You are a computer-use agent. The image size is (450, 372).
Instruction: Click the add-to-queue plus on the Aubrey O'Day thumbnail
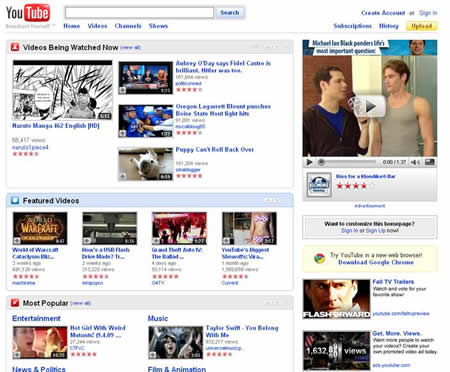(x=123, y=90)
